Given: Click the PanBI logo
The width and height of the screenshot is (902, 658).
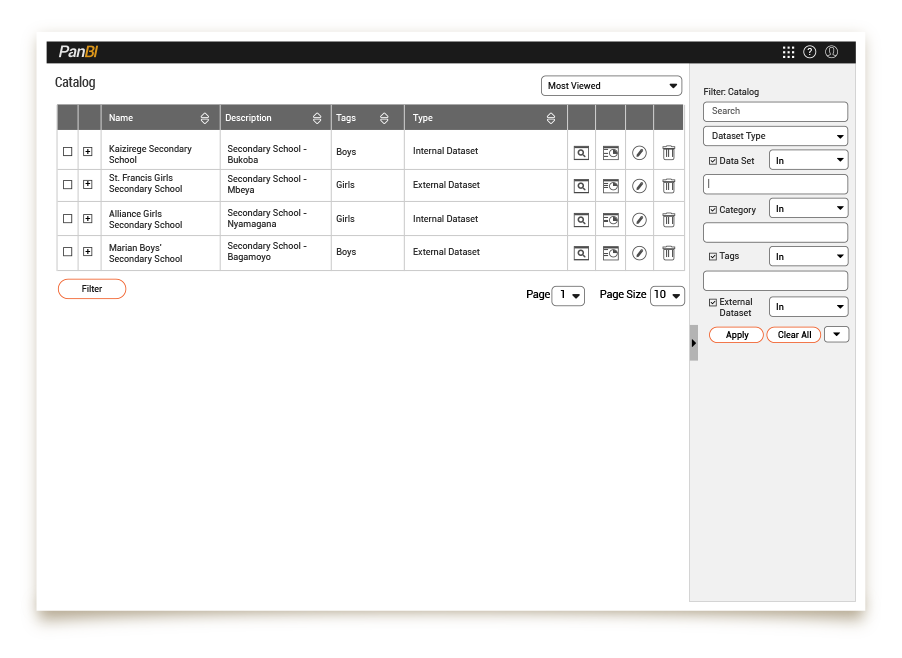Looking at the screenshot, I should pyautogui.click(x=78, y=52).
